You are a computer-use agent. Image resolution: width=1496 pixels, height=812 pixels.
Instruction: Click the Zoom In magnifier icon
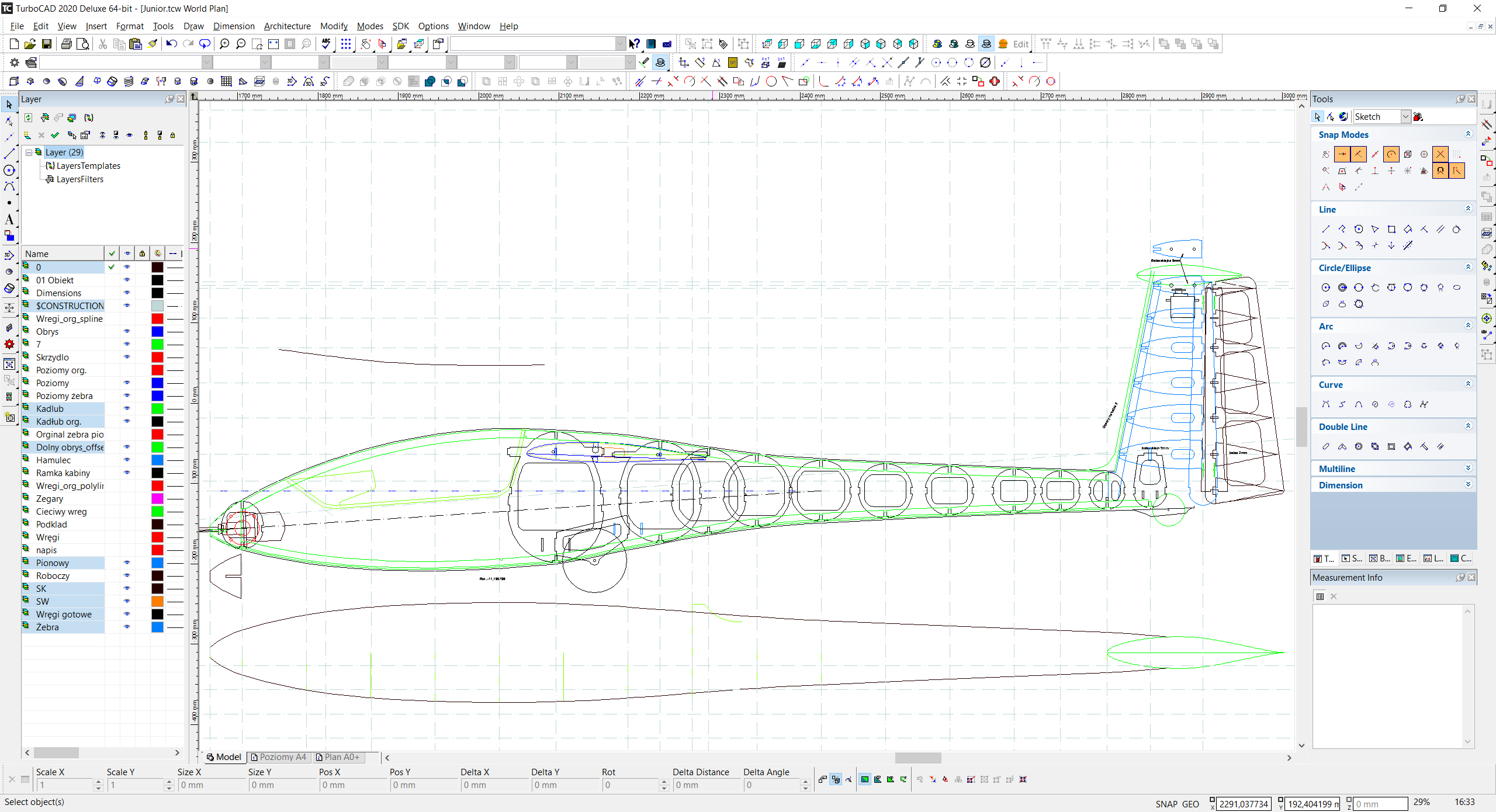pyautogui.click(x=224, y=44)
